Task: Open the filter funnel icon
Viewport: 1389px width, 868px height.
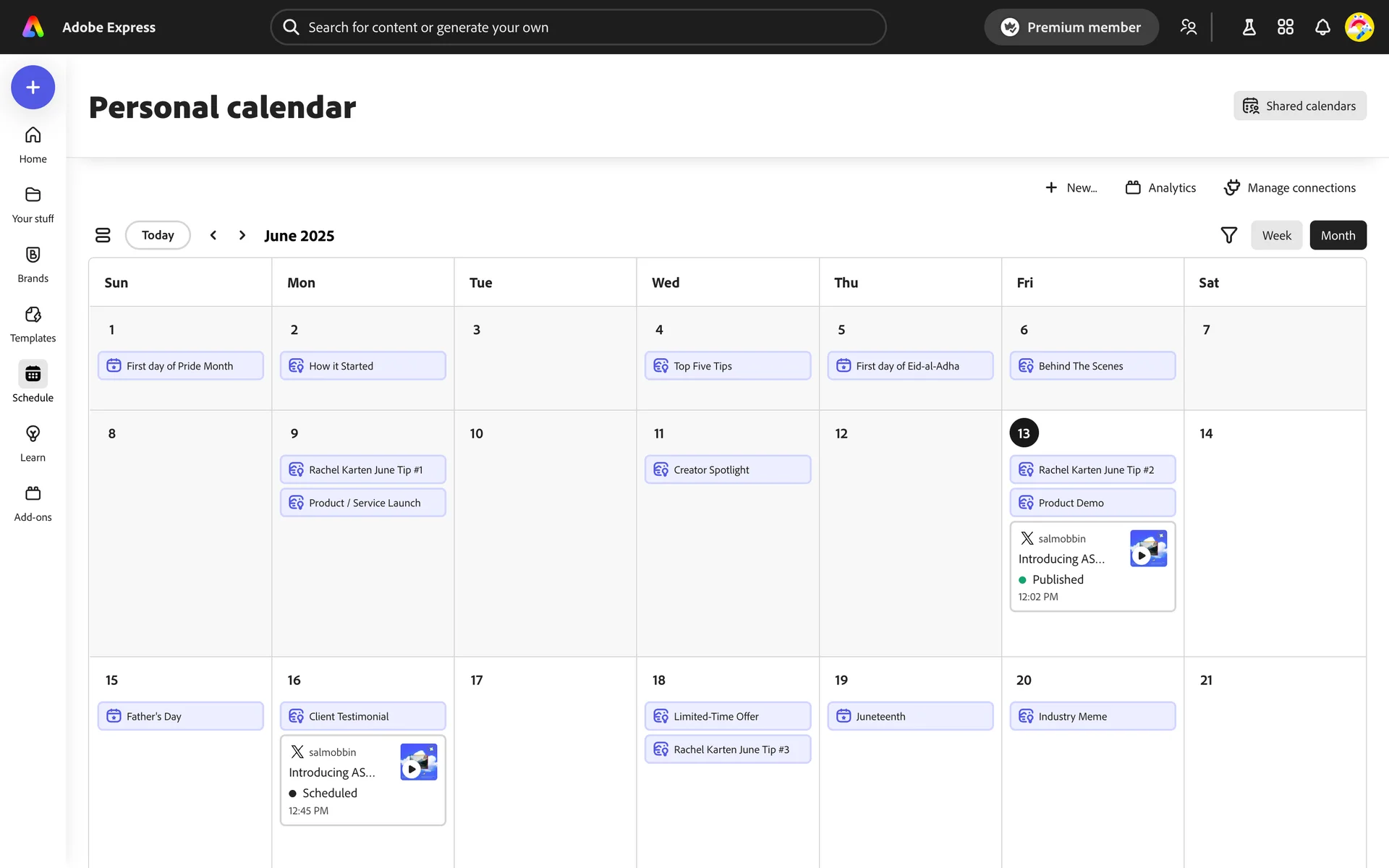Action: click(x=1228, y=235)
